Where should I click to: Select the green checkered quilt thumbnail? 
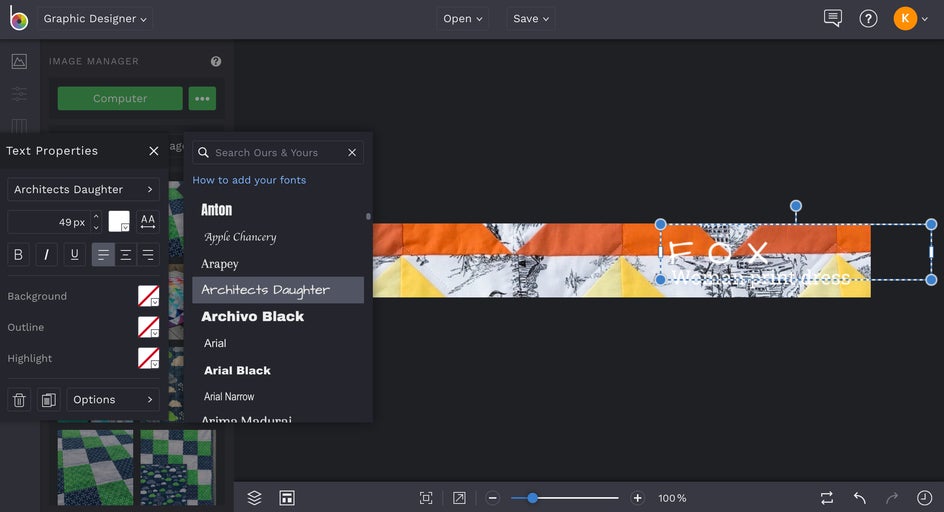tap(95, 467)
